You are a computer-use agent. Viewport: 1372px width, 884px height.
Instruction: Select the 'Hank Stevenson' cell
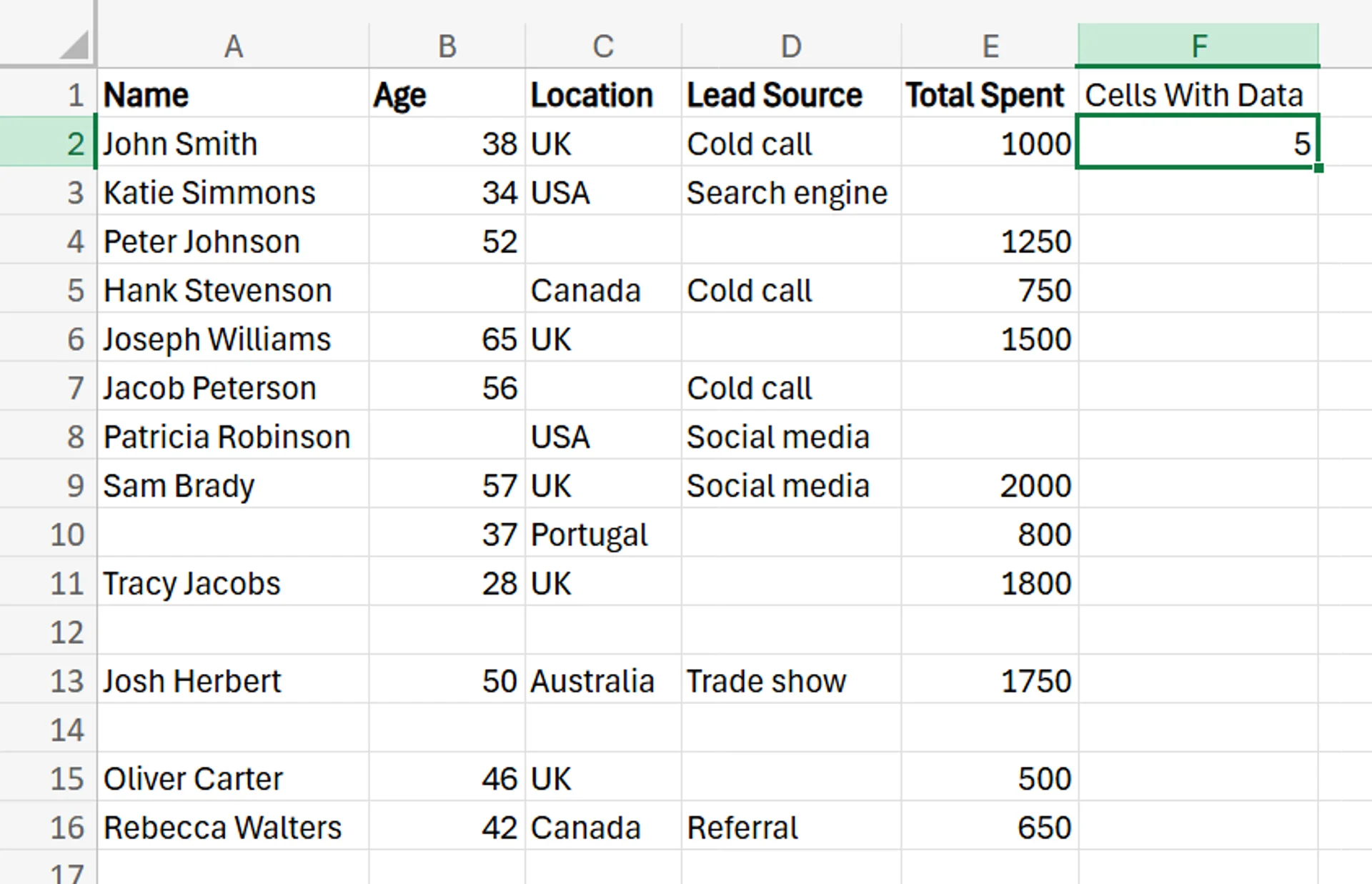pos(233,289)
